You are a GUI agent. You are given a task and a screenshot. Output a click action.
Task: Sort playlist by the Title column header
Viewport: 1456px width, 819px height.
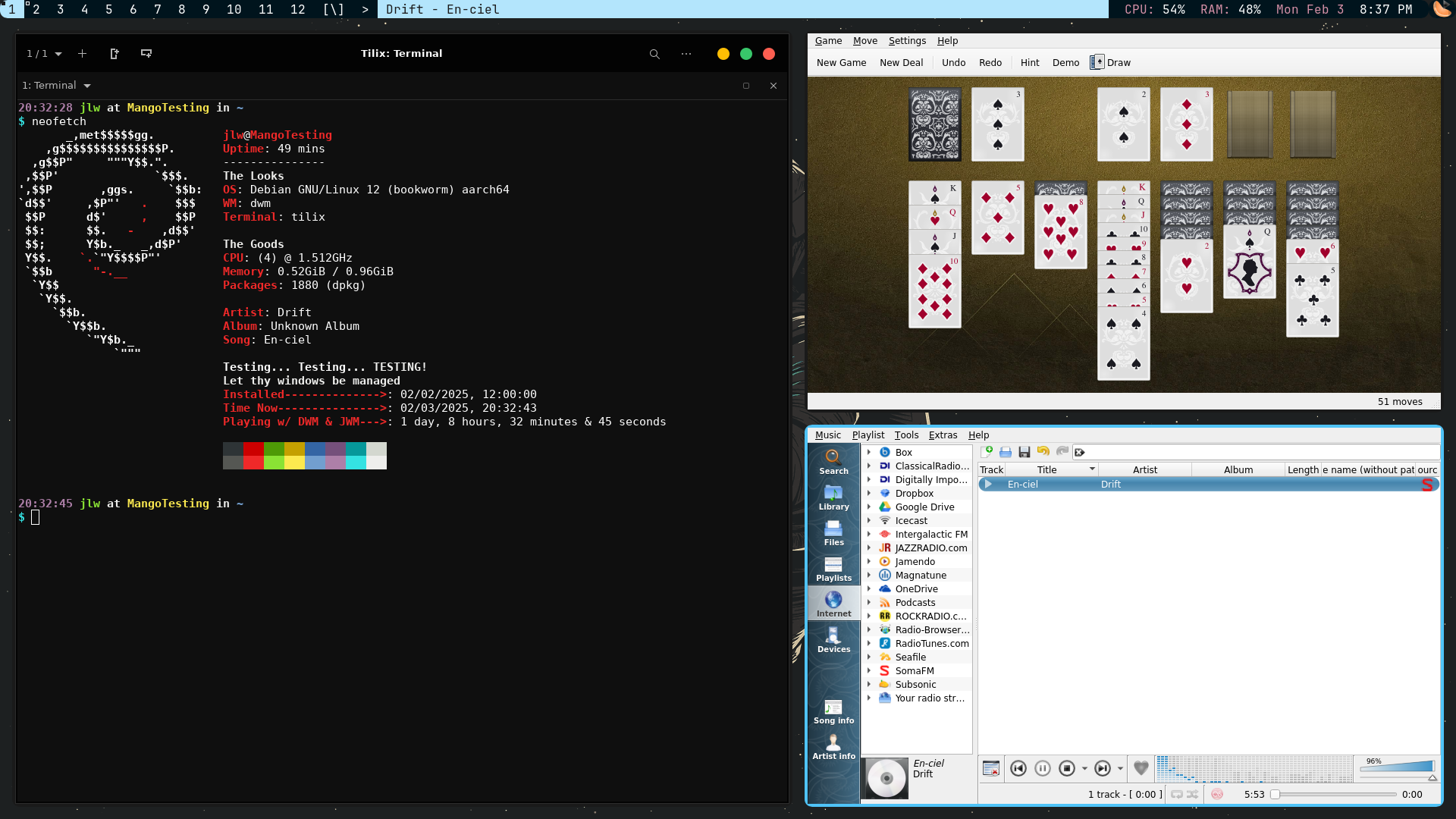tap(1051, 470)
